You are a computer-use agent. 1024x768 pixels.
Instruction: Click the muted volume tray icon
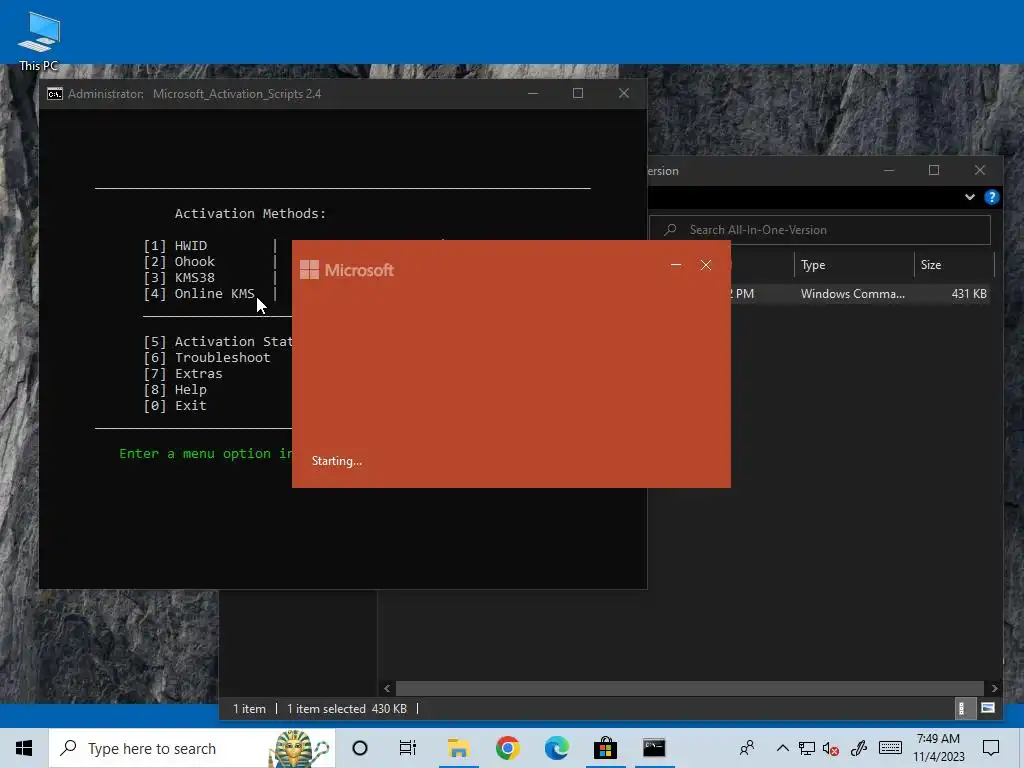click(x=831, y=748)
